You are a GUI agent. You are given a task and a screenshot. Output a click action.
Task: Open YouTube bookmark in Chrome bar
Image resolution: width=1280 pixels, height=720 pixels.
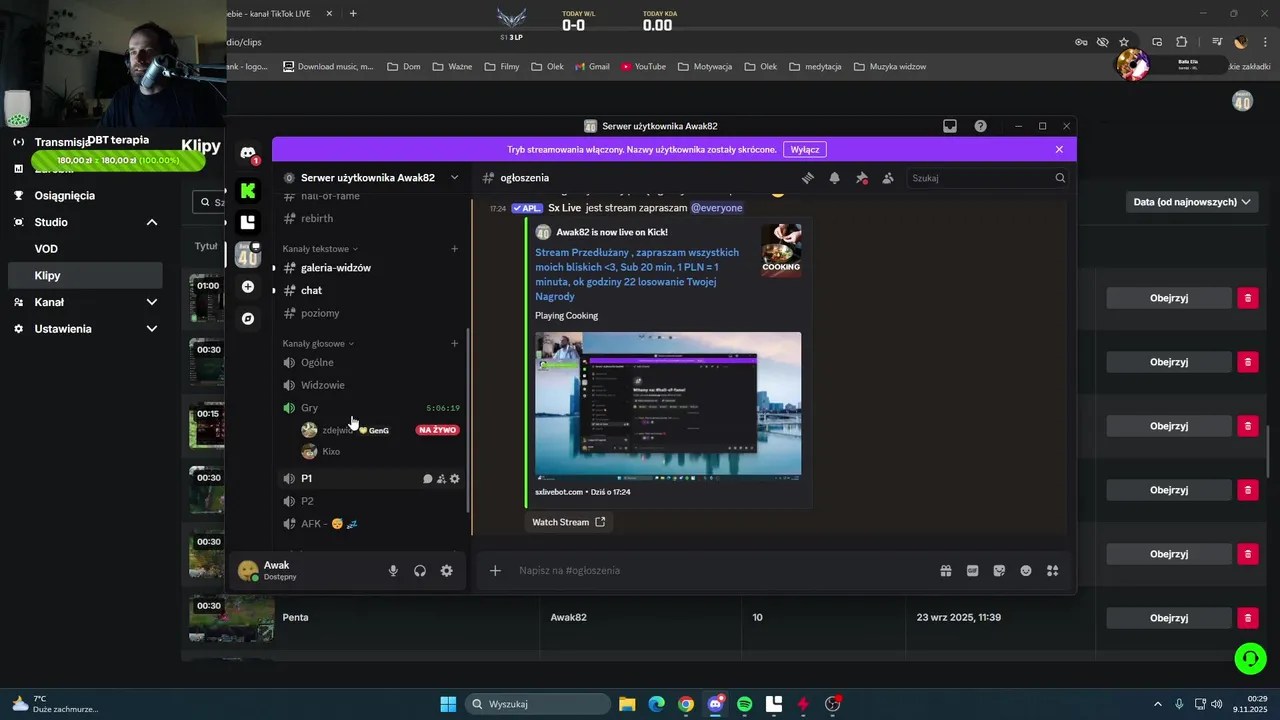pyautogui.click(x=643, y=67)
